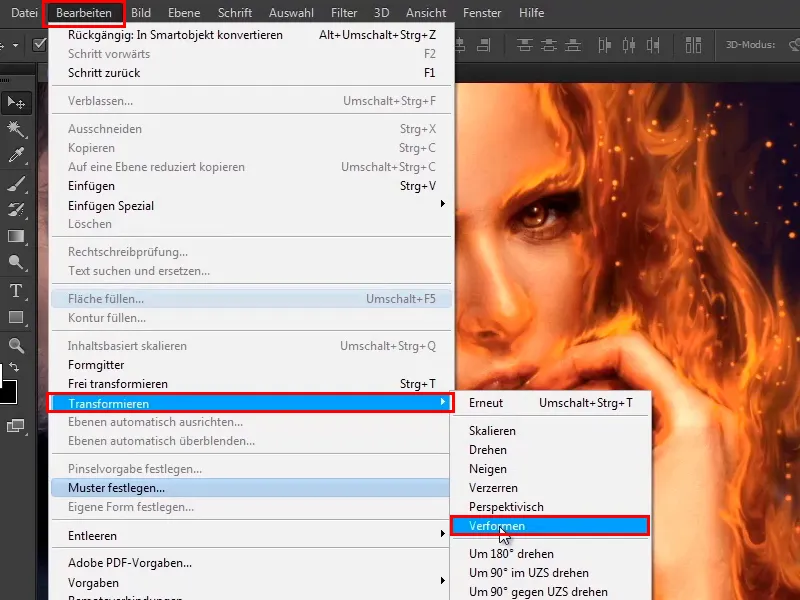
Task: Click the black background color swatch
Action: tap(8, 392)
